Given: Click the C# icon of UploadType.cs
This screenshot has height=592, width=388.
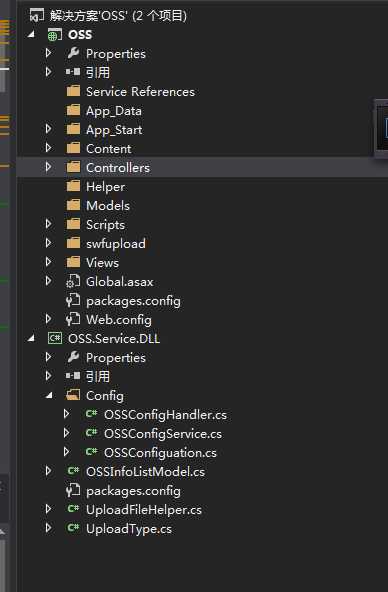Looking at the screenshot, I should (73, 528).
